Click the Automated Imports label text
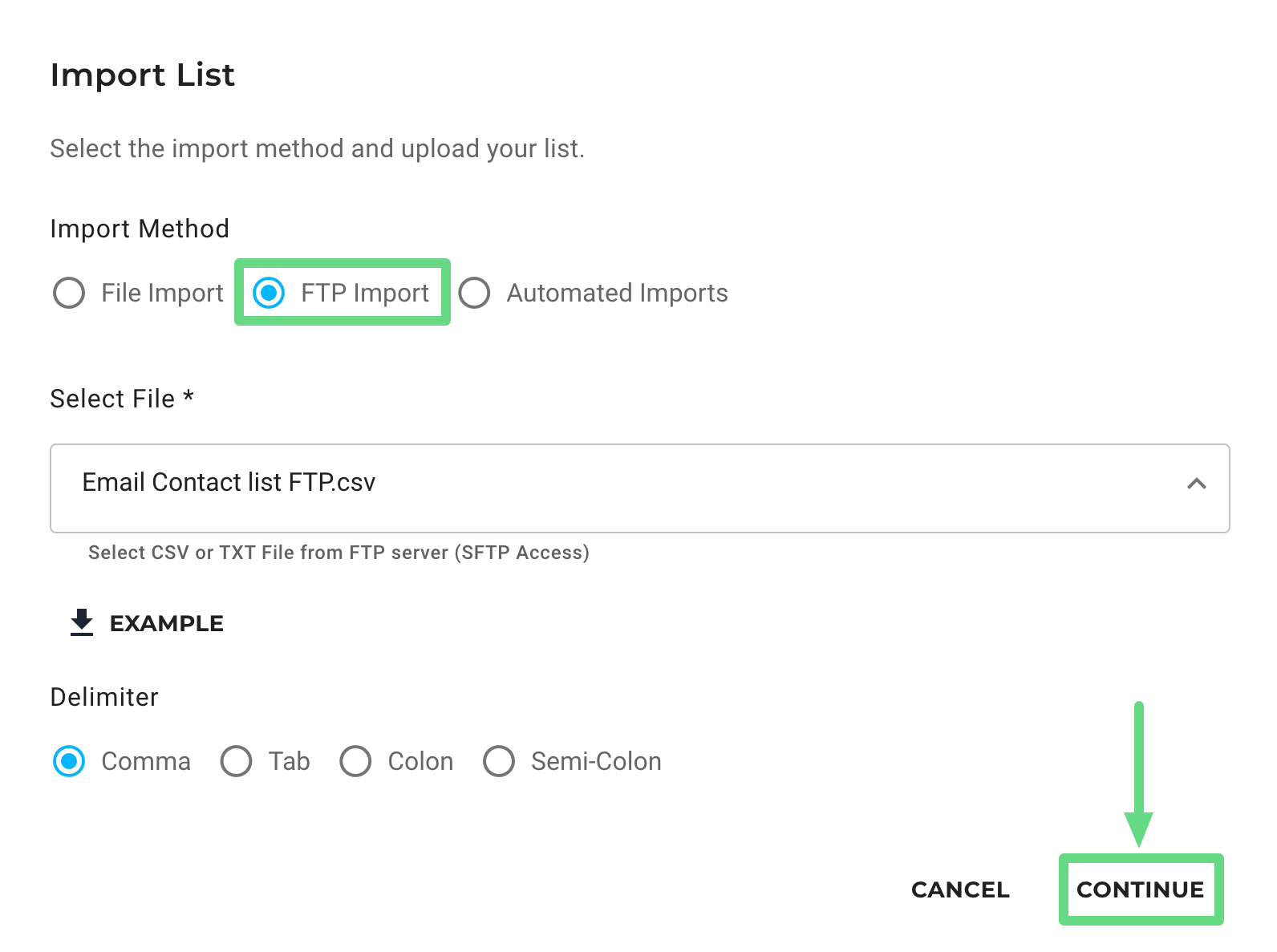The width and height of the screenshot is (1277, 952). 617,293
